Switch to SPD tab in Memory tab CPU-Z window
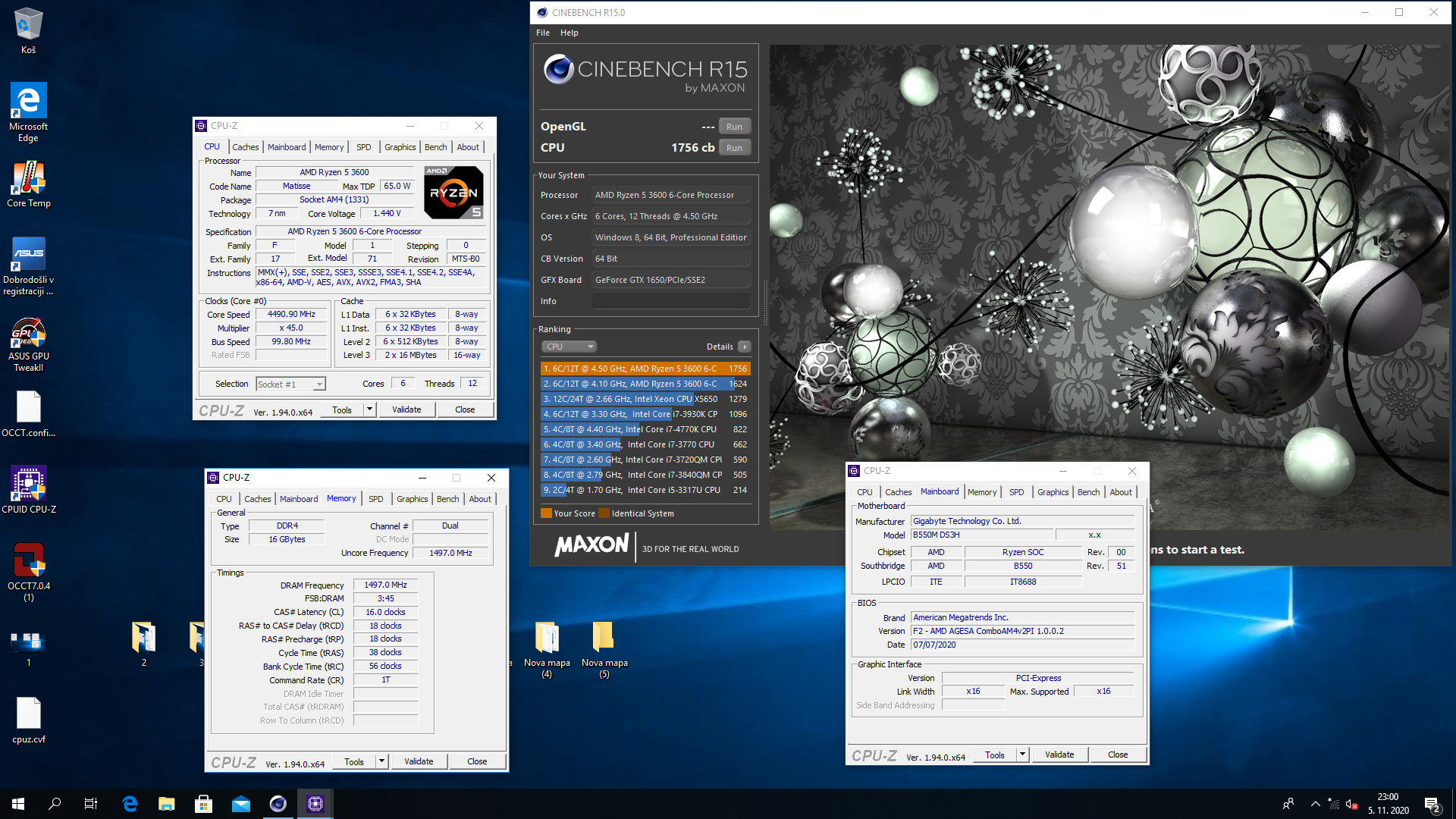1456x819 pixels. [376, 499]
